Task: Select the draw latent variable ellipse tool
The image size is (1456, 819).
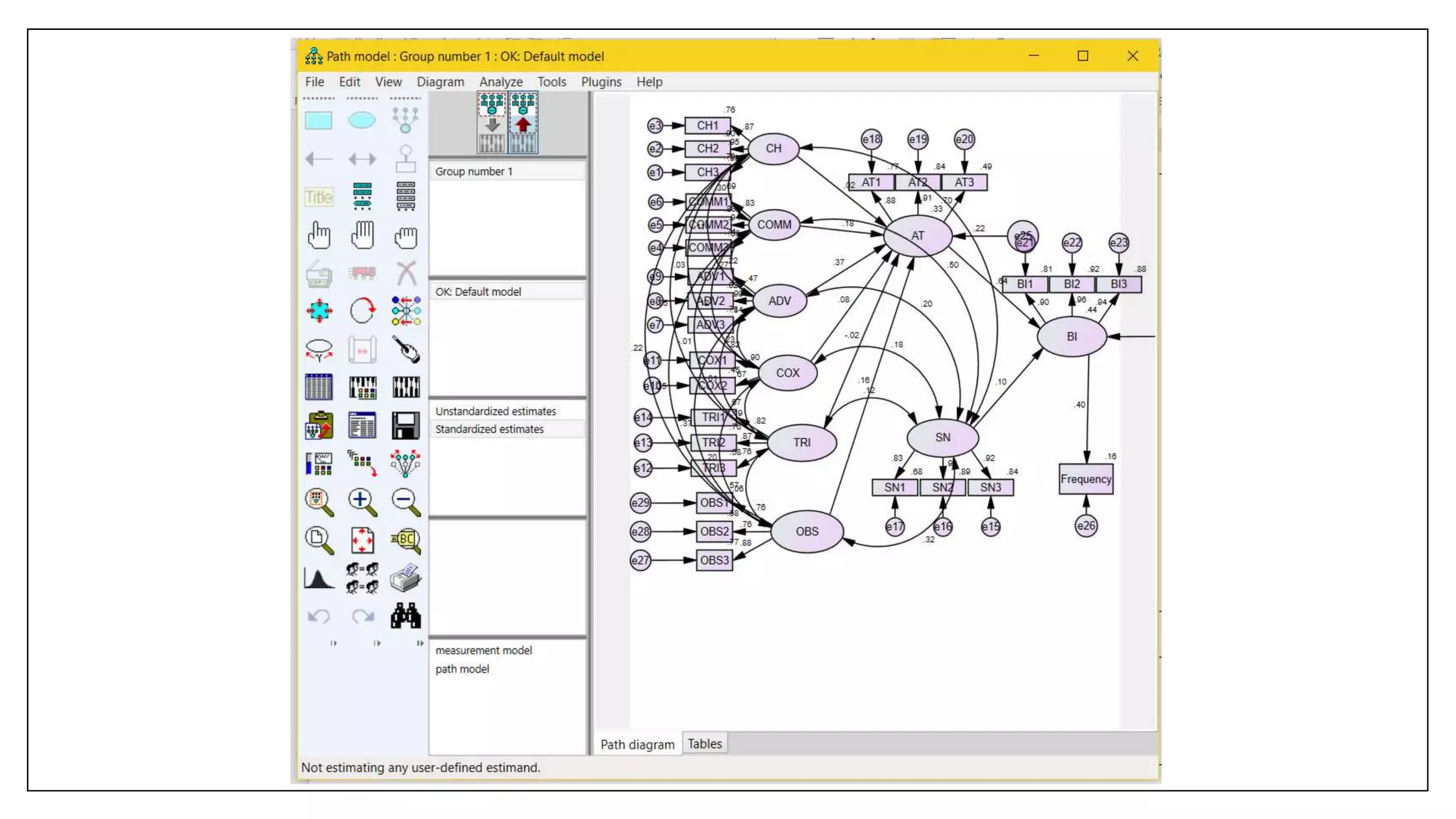Action: click(x=362, y=120)
